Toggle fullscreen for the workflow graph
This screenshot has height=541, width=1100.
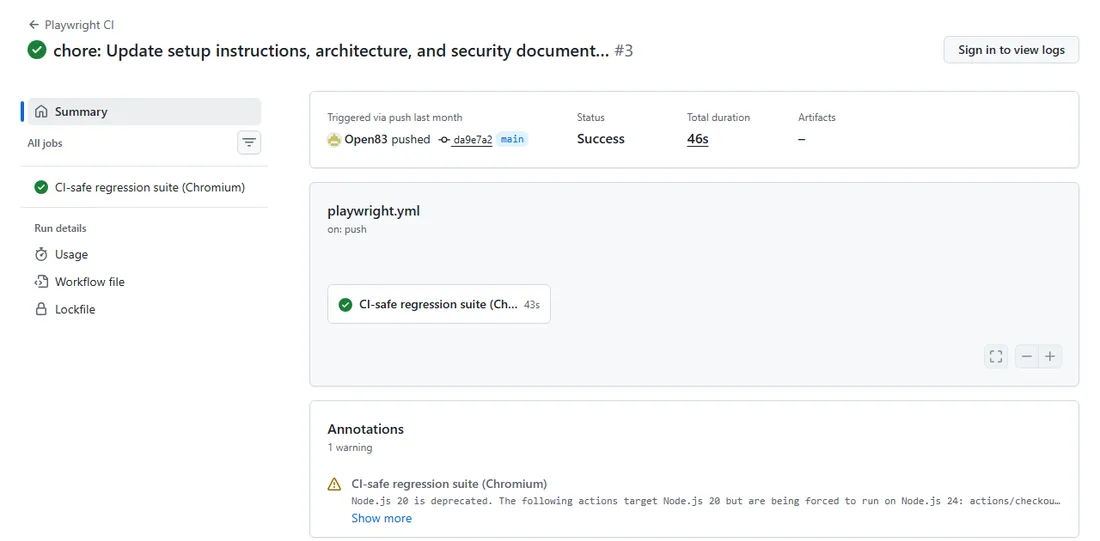(995, 356)
